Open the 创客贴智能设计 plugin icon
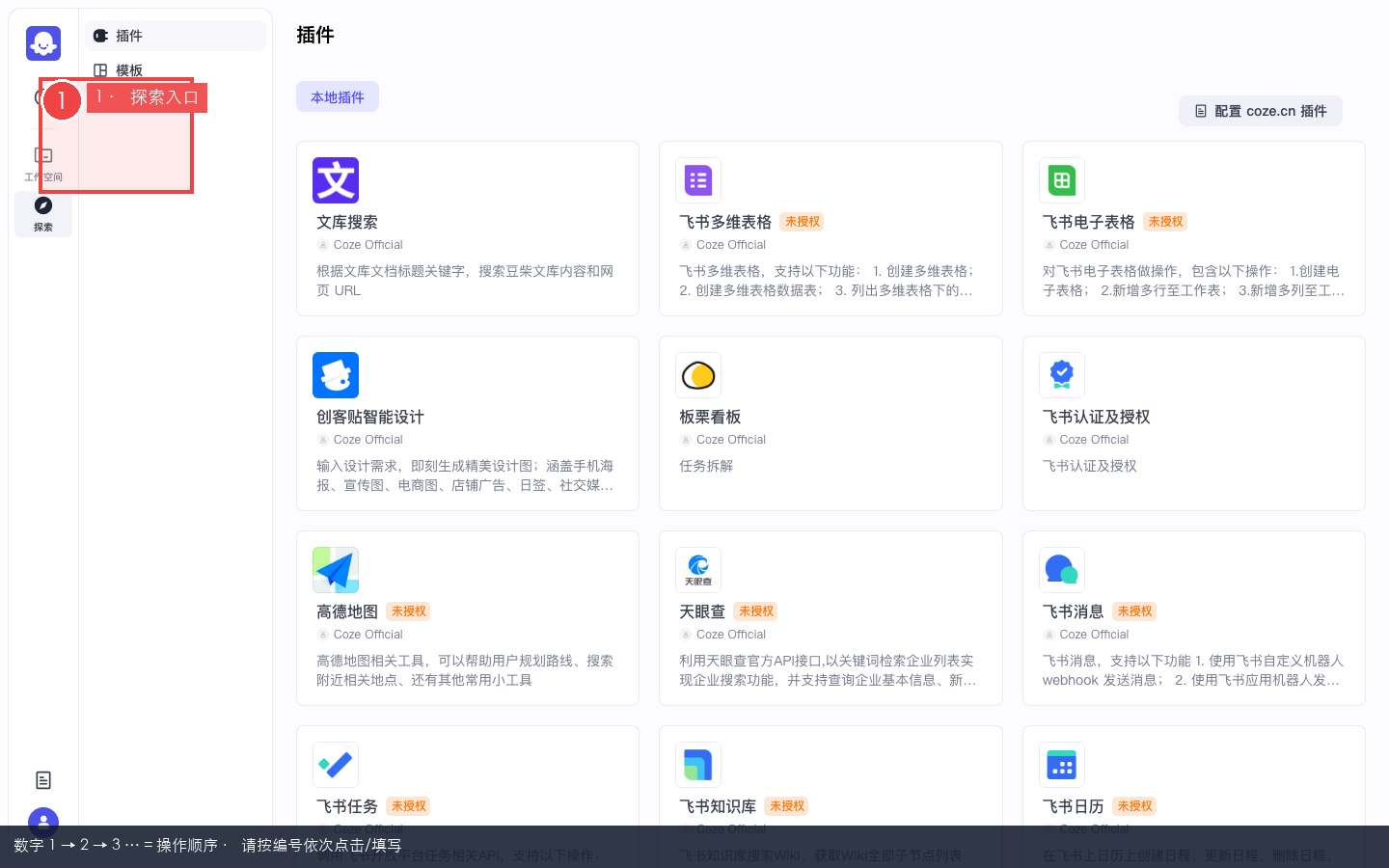Viewport: 1389px width, 868px height. coord(336,375)
